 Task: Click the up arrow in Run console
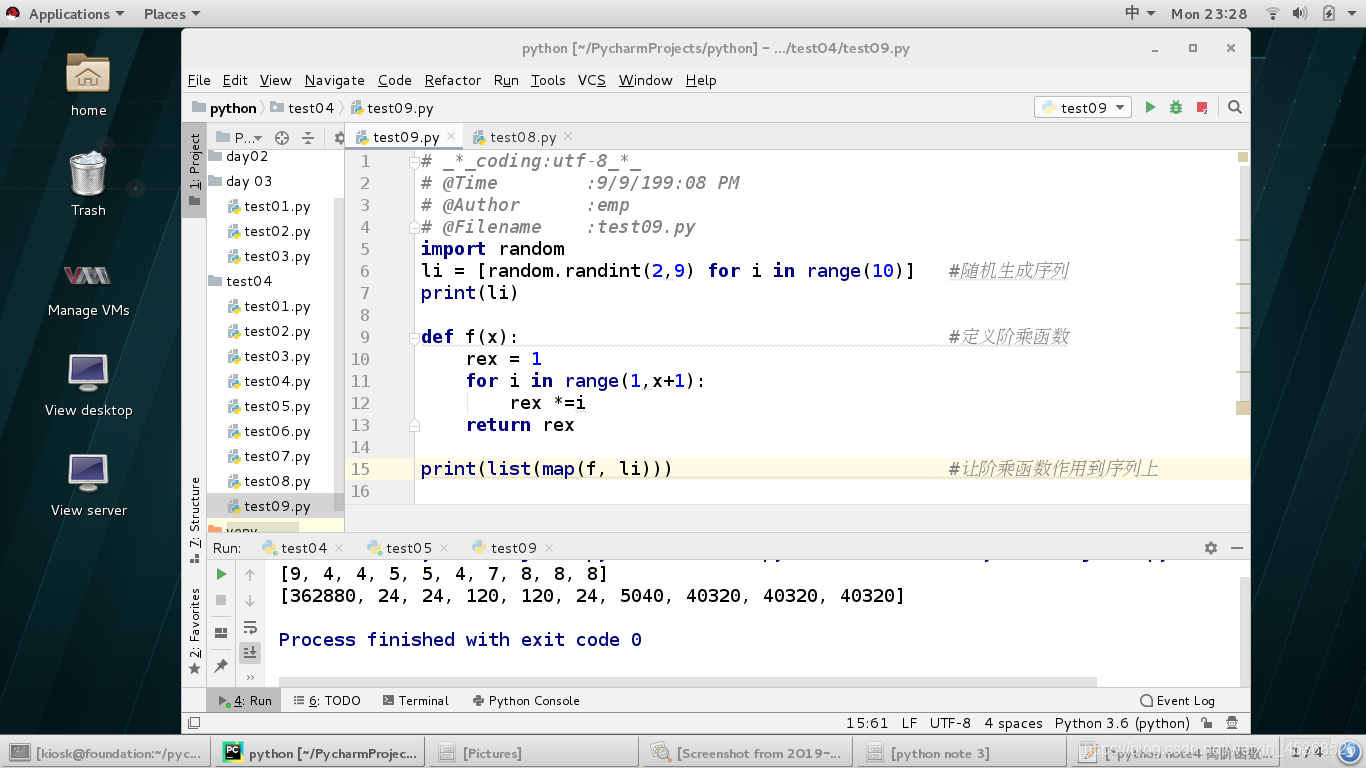pyautogui.click(x=250, y=574)
